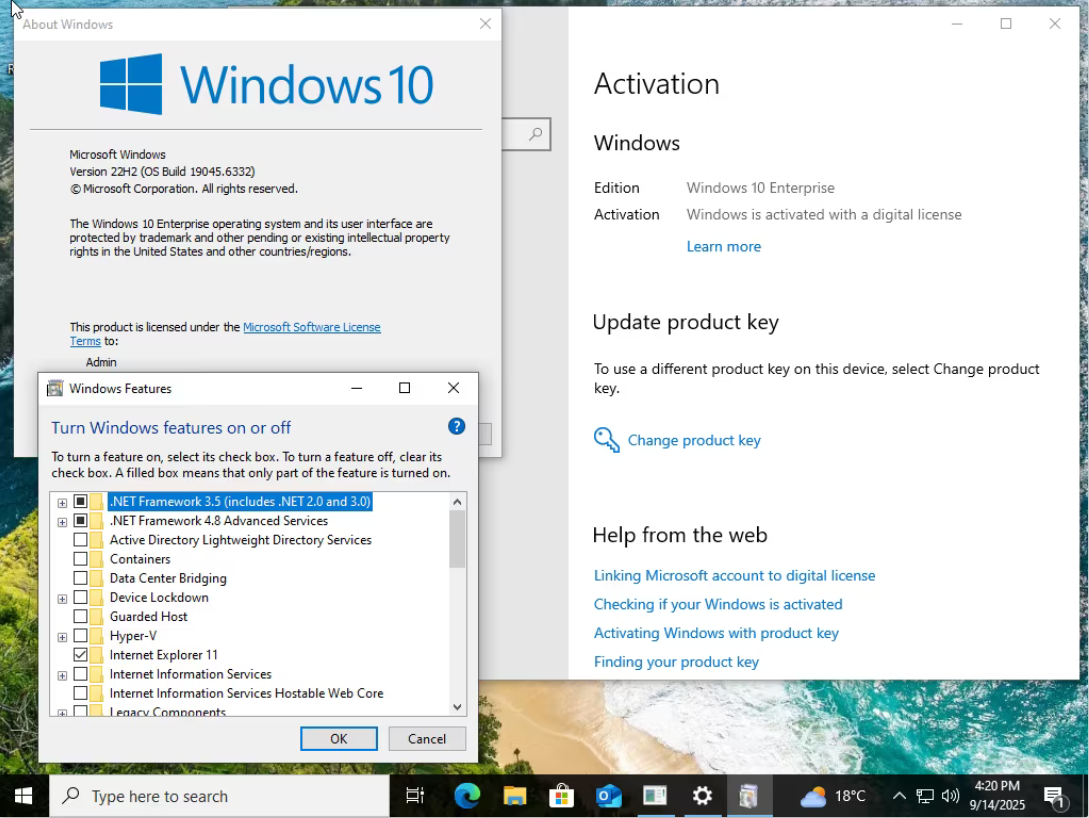Switch to the Settings gear taskbar icon
The image size is (1089, 818).
(702, 796)
